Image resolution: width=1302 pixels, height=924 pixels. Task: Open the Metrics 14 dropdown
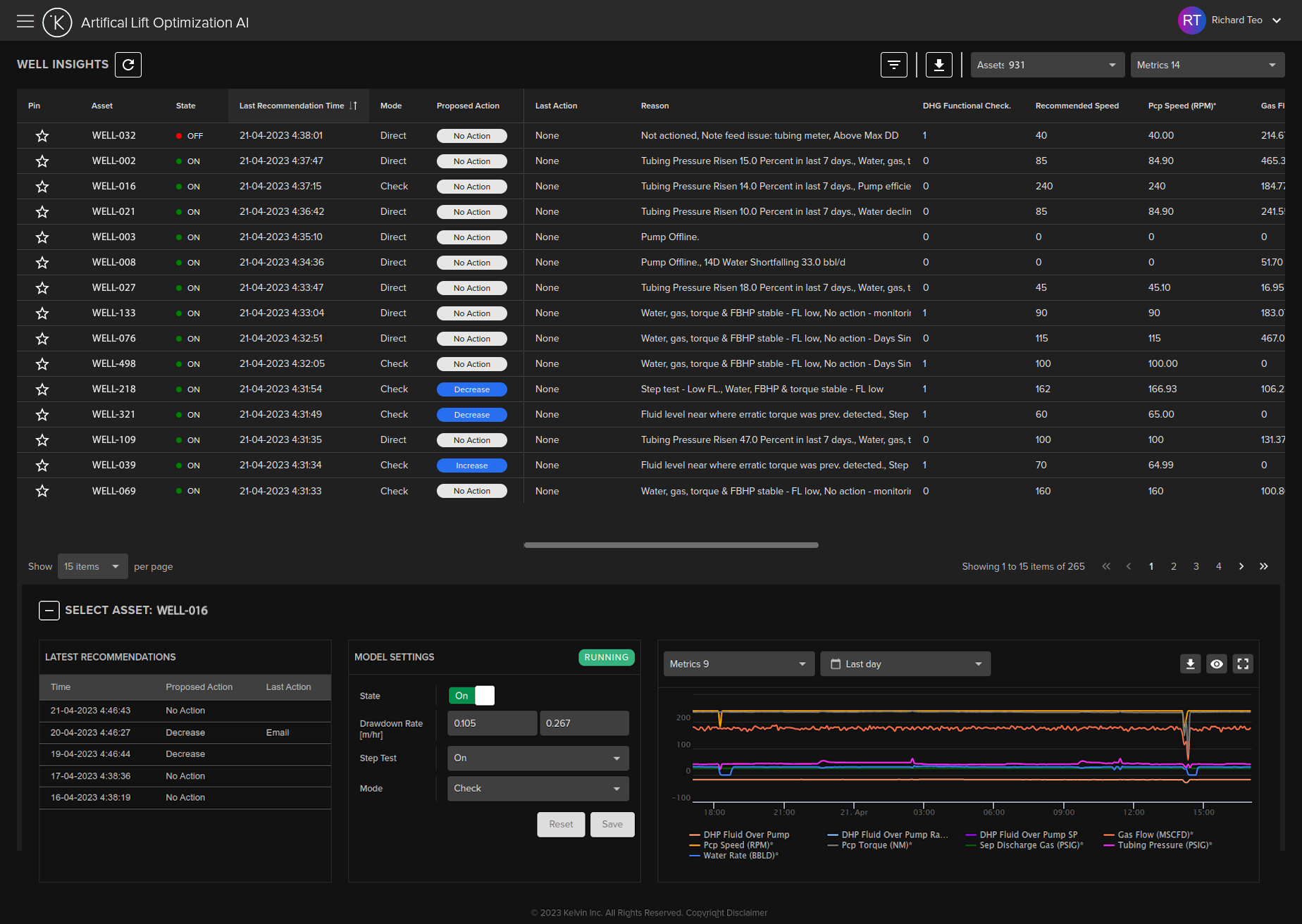(x=1207, y=65)
